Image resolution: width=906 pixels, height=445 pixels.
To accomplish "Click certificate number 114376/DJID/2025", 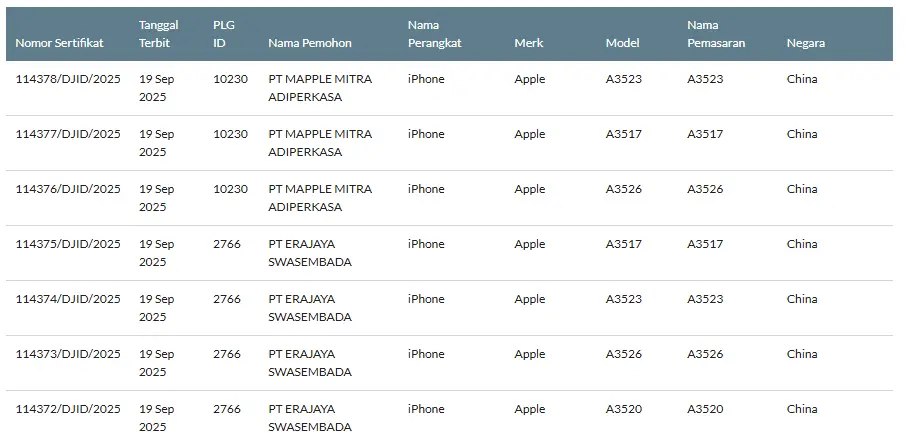I will tap(68, 189).
